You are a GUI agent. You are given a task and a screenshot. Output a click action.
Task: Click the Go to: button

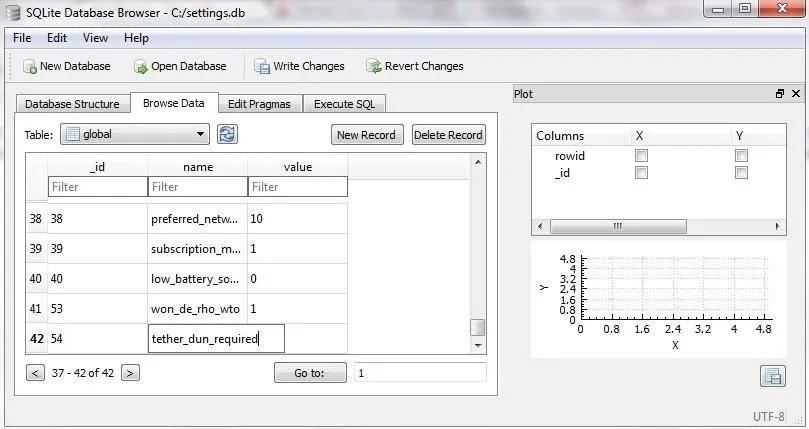coord(310,373)
